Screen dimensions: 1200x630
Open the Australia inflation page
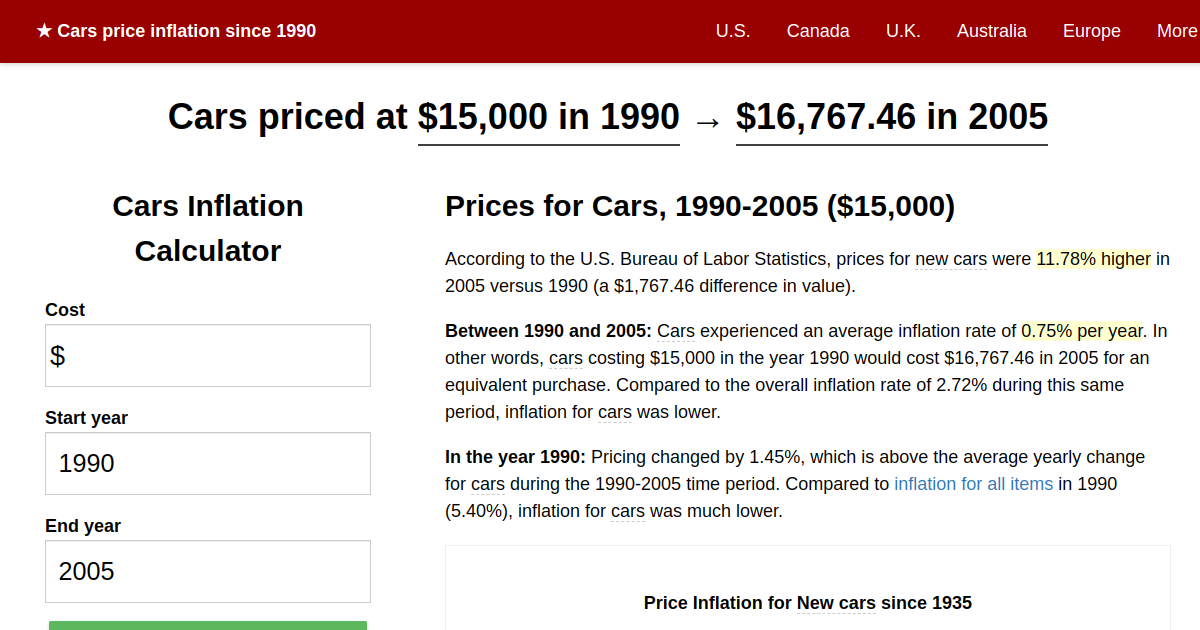click(991, 31)
